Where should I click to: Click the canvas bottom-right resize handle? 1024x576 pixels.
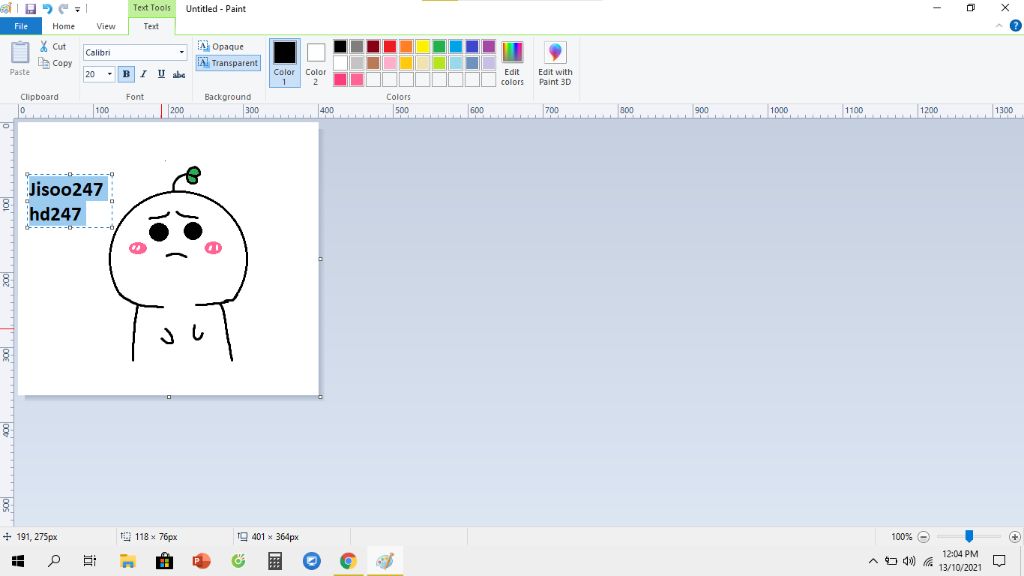tap(321, 396)
